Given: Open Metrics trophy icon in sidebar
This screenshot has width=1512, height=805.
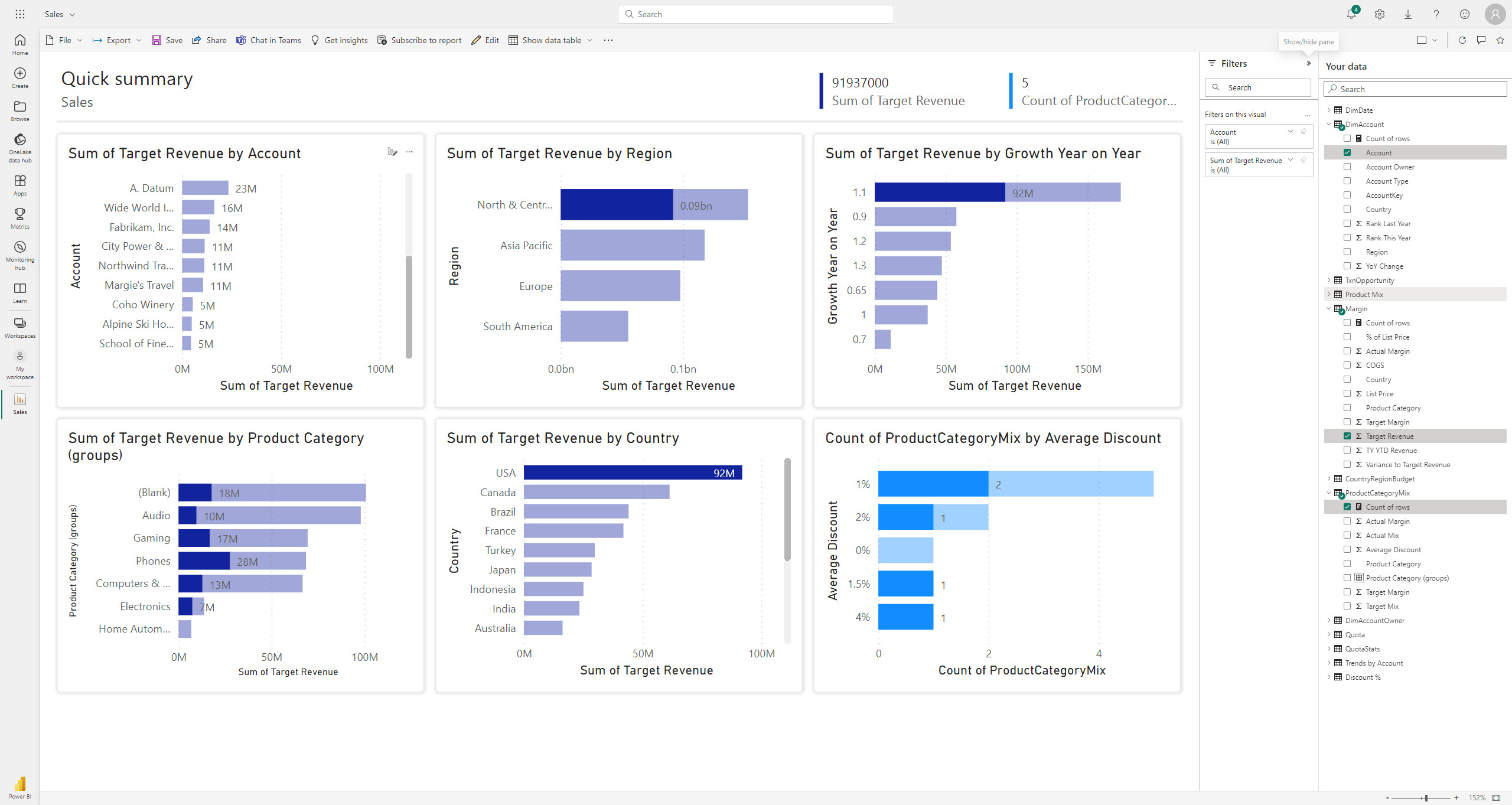Looking at the screenshot, I should (x=20, y=218).
